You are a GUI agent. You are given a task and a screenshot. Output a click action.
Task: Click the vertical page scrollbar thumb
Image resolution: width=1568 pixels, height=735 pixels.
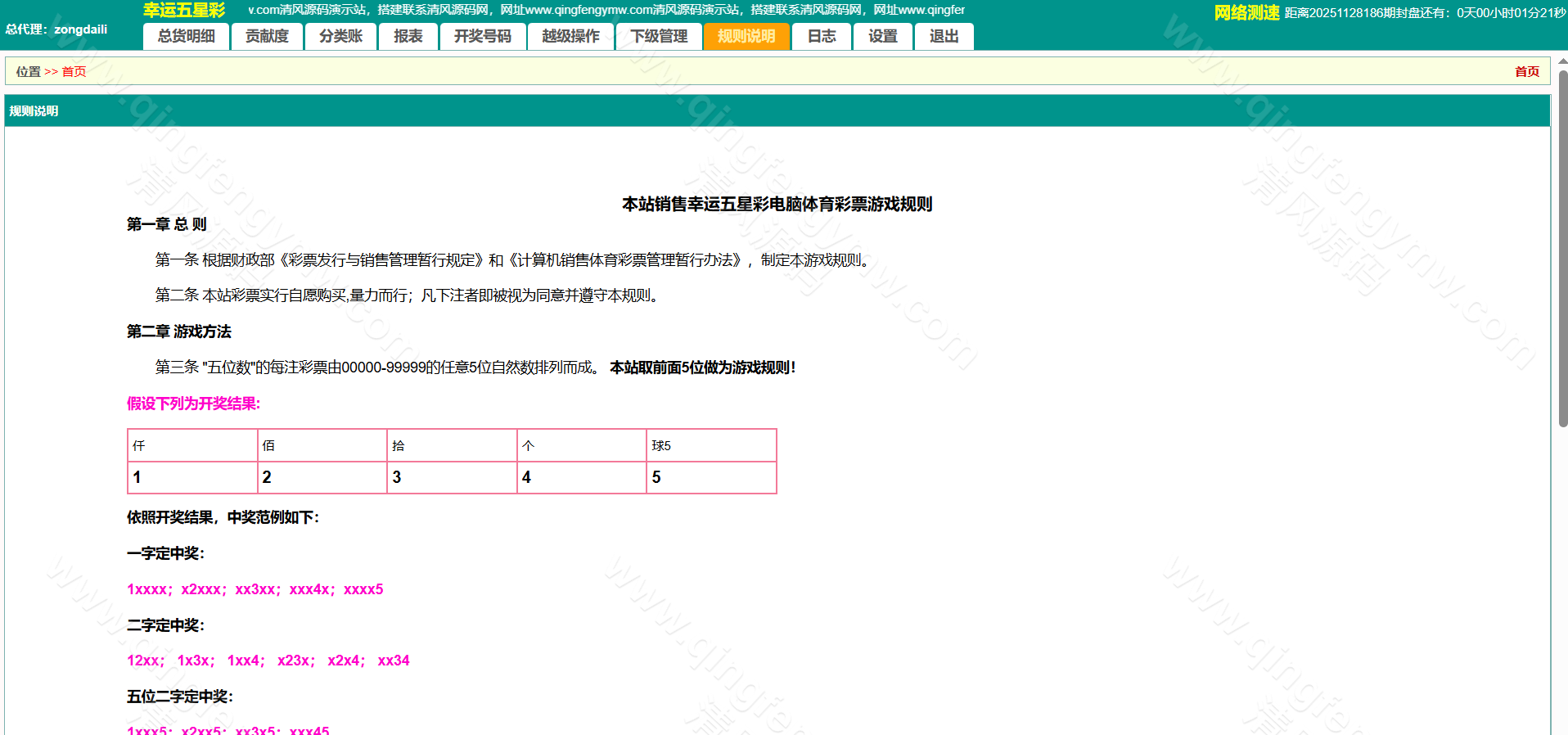tap(1562, 246)
